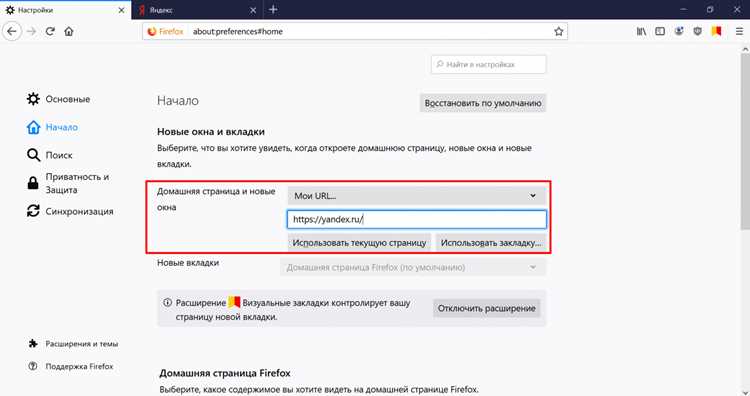
Task: Show the sidebar via toolbar icon
Action: [x=660, y=32]
